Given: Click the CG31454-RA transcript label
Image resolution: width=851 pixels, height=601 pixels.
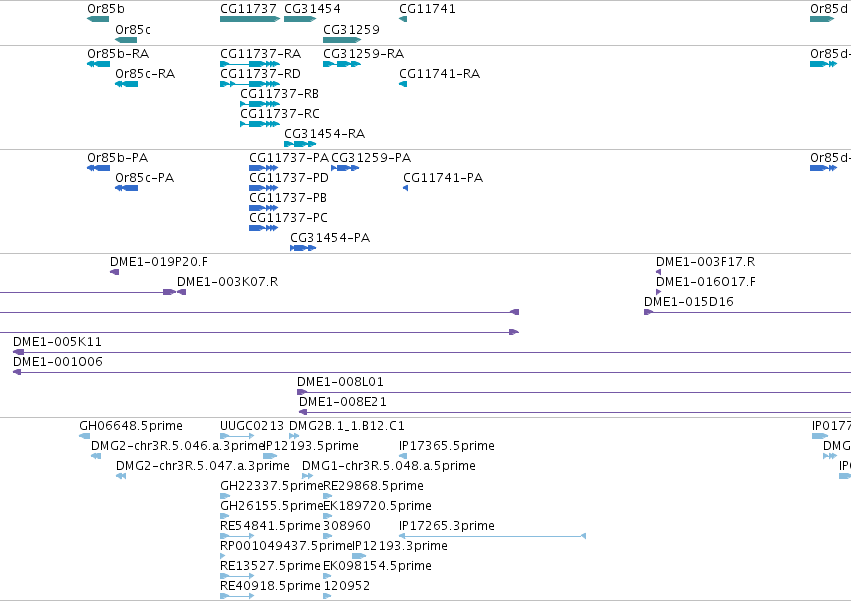Looking at the screenshot, I should (x=325, y=134).
